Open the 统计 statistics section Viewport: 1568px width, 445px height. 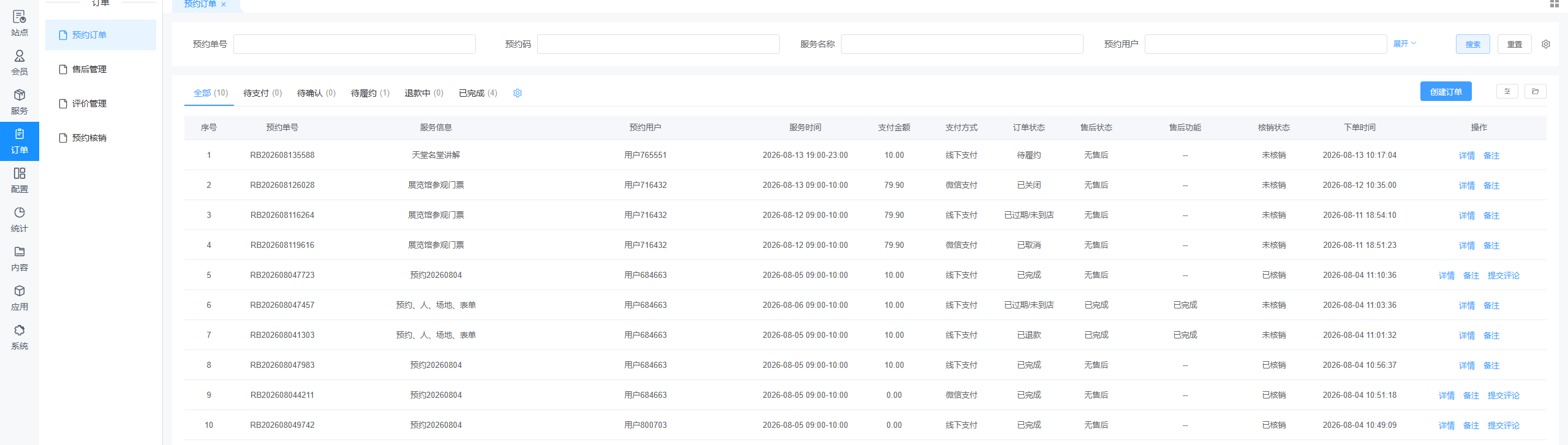click(20, 220)
